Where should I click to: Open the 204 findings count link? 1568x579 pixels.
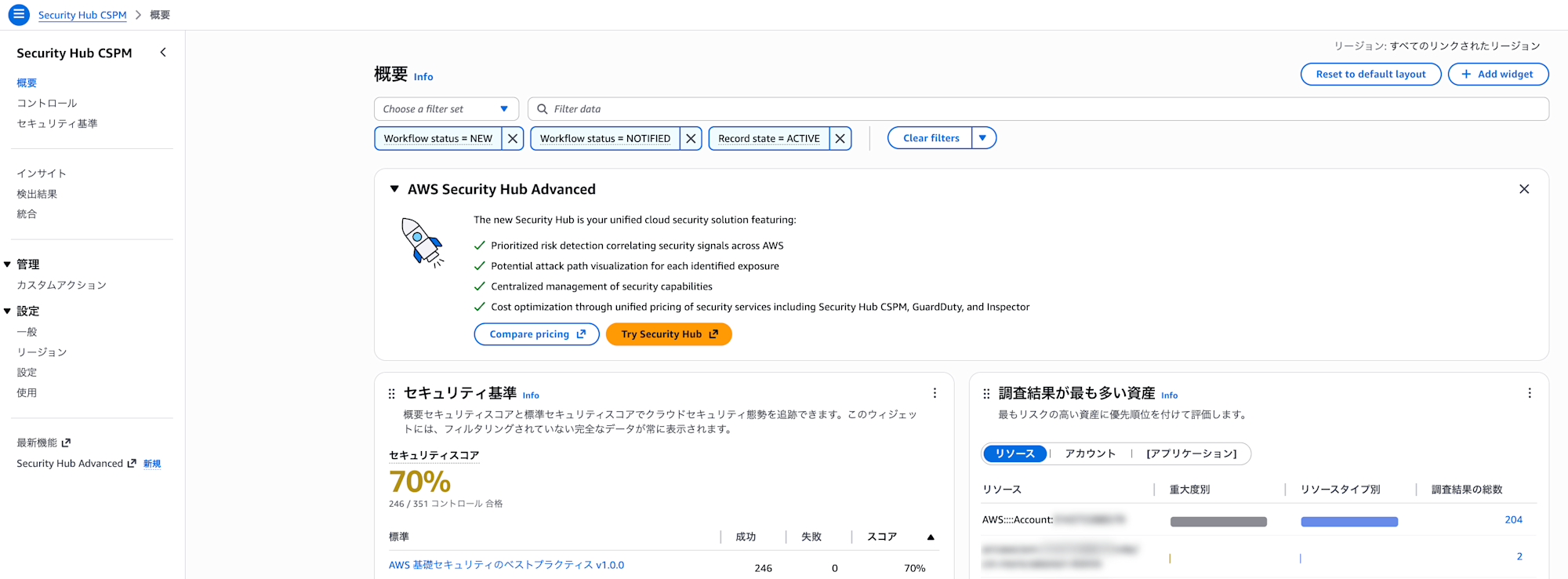tap(1513, 520)
